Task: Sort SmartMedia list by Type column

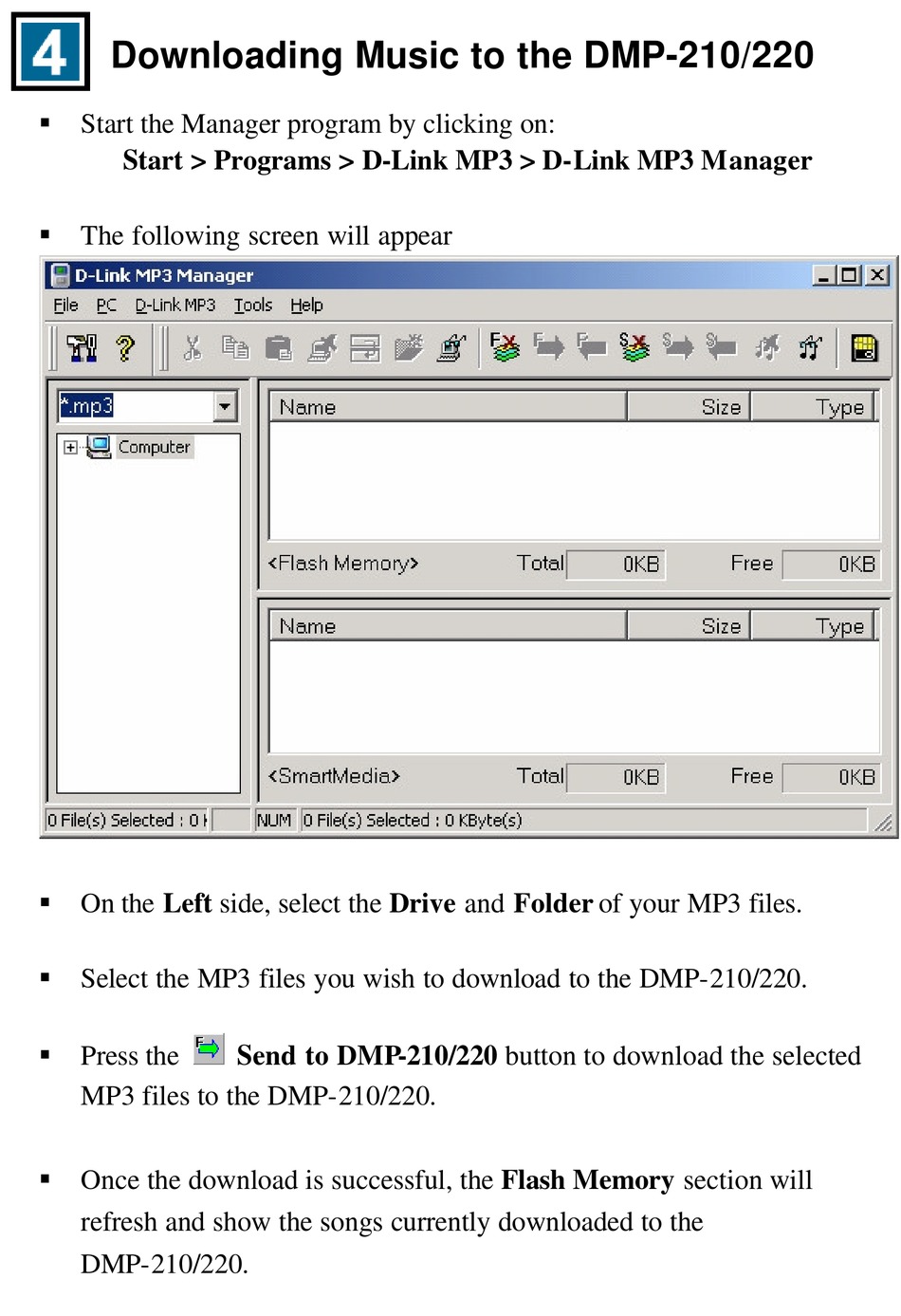Action: coord(812,626)
